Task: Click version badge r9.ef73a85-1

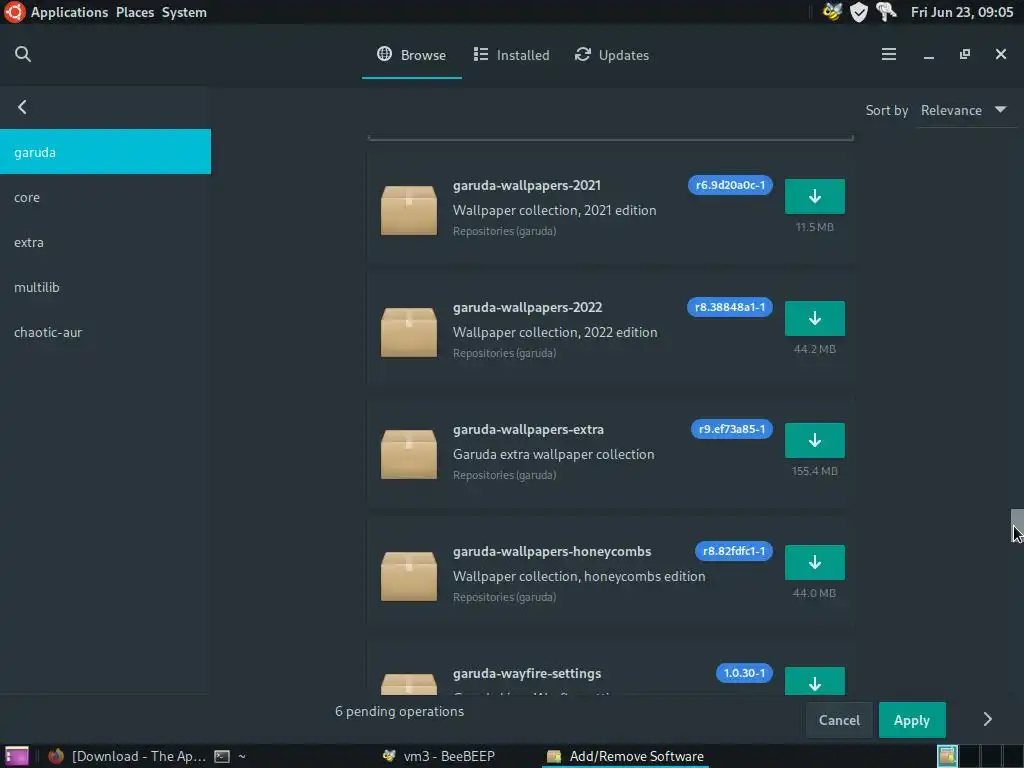Action: click(731, 429)
